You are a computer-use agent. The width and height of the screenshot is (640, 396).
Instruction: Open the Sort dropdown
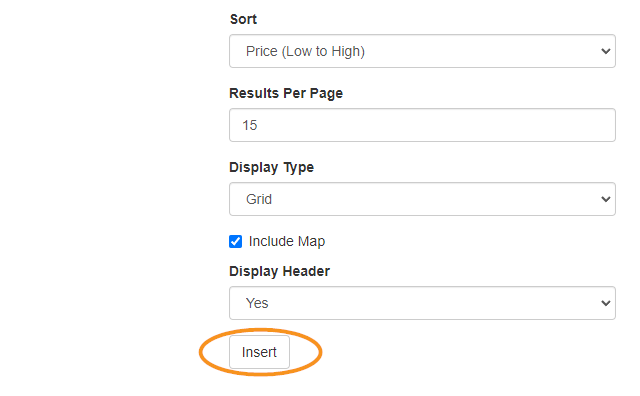coord(422,51)
